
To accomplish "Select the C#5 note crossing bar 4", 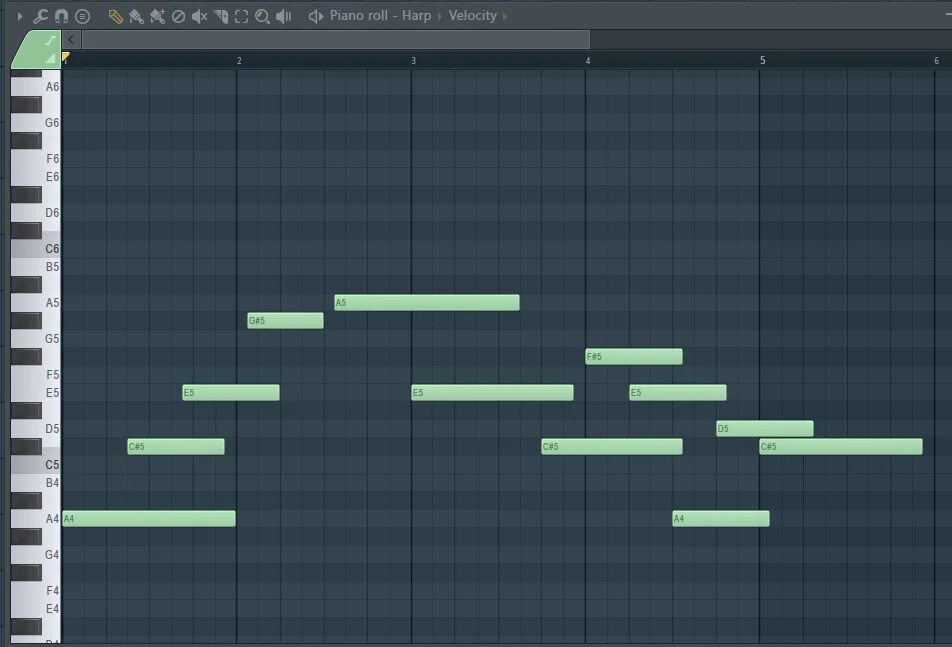I will coord(612,447).
